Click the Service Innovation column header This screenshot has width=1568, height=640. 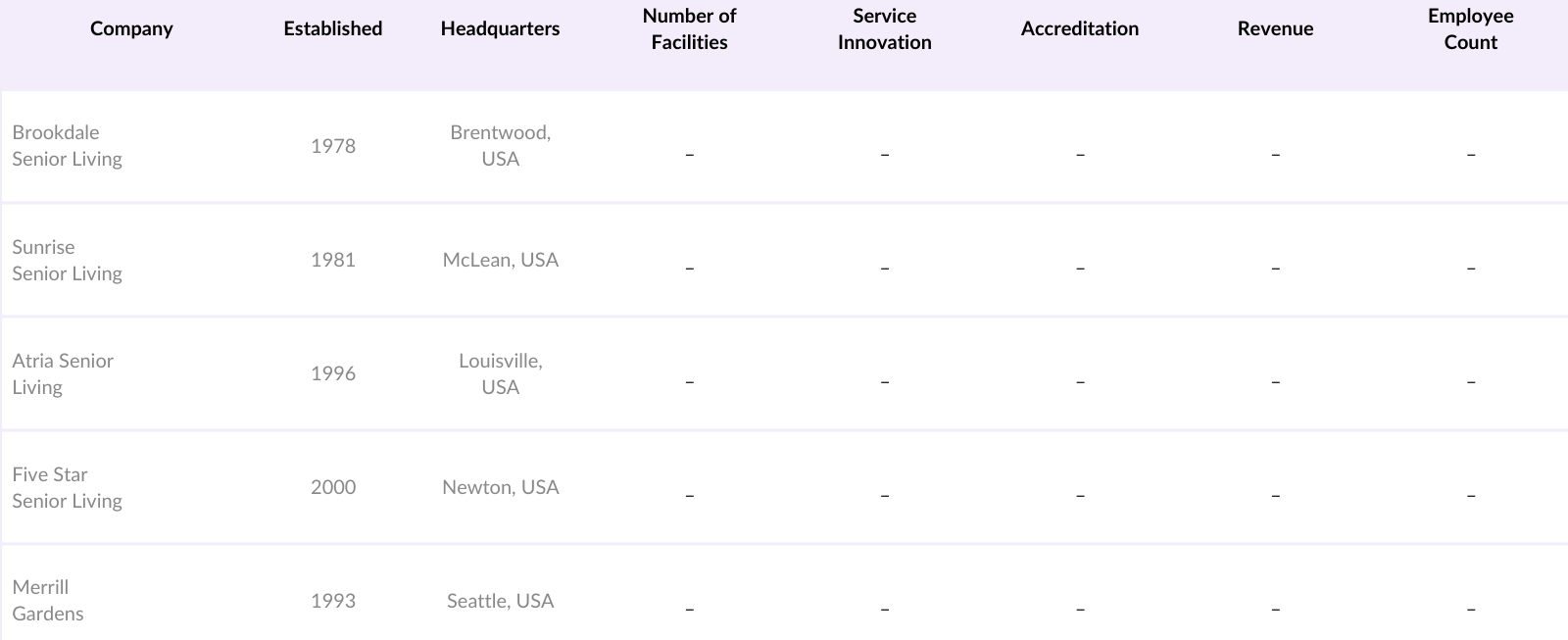[884, 29]
